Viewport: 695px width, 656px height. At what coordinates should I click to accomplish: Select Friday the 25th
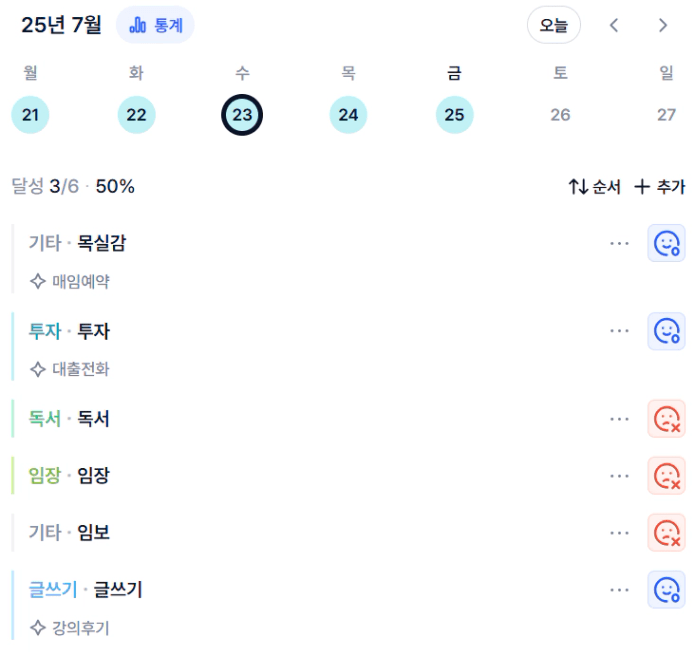(454, 115)
